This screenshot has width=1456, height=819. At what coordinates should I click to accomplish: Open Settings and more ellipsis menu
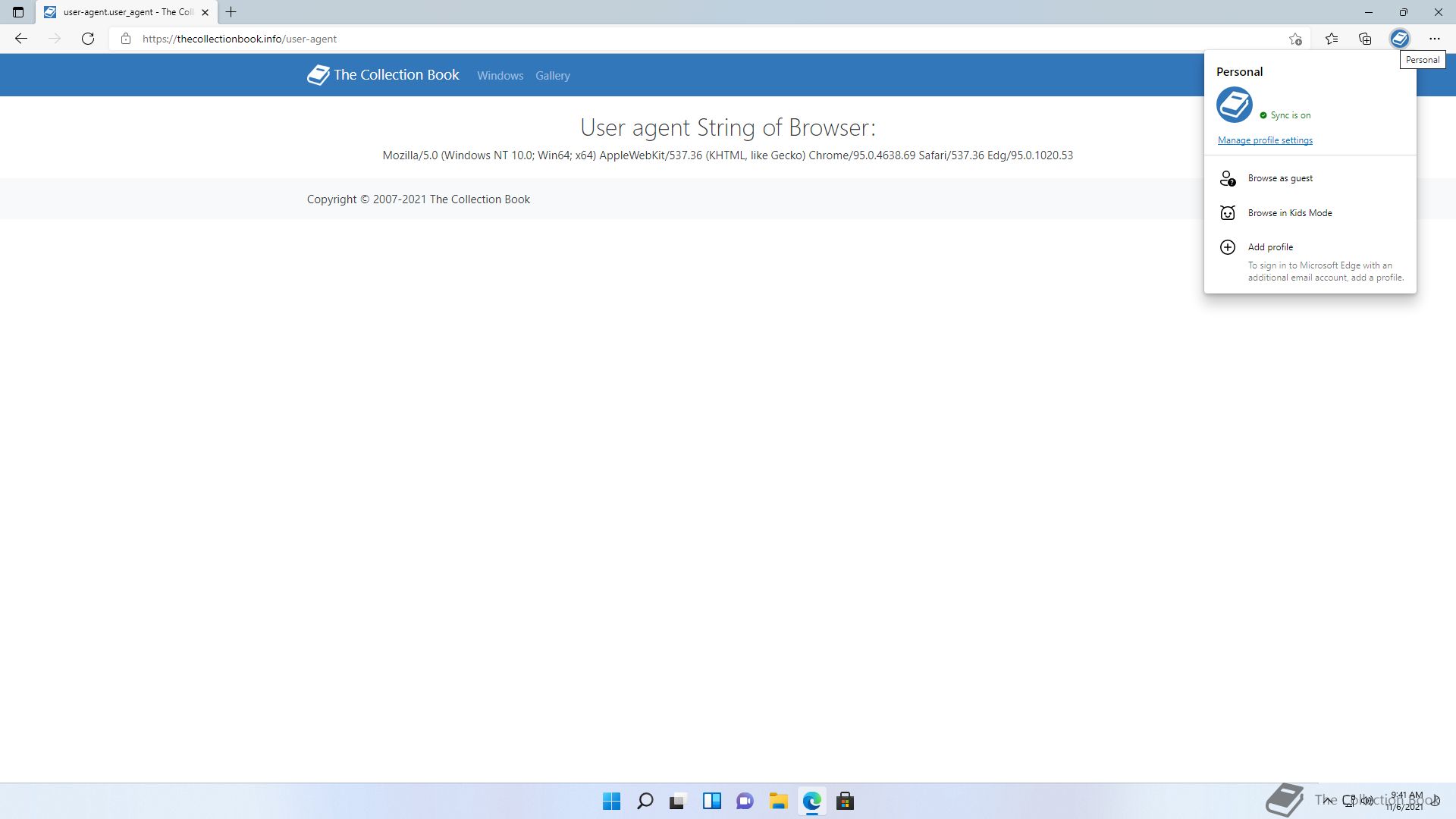1434,39
